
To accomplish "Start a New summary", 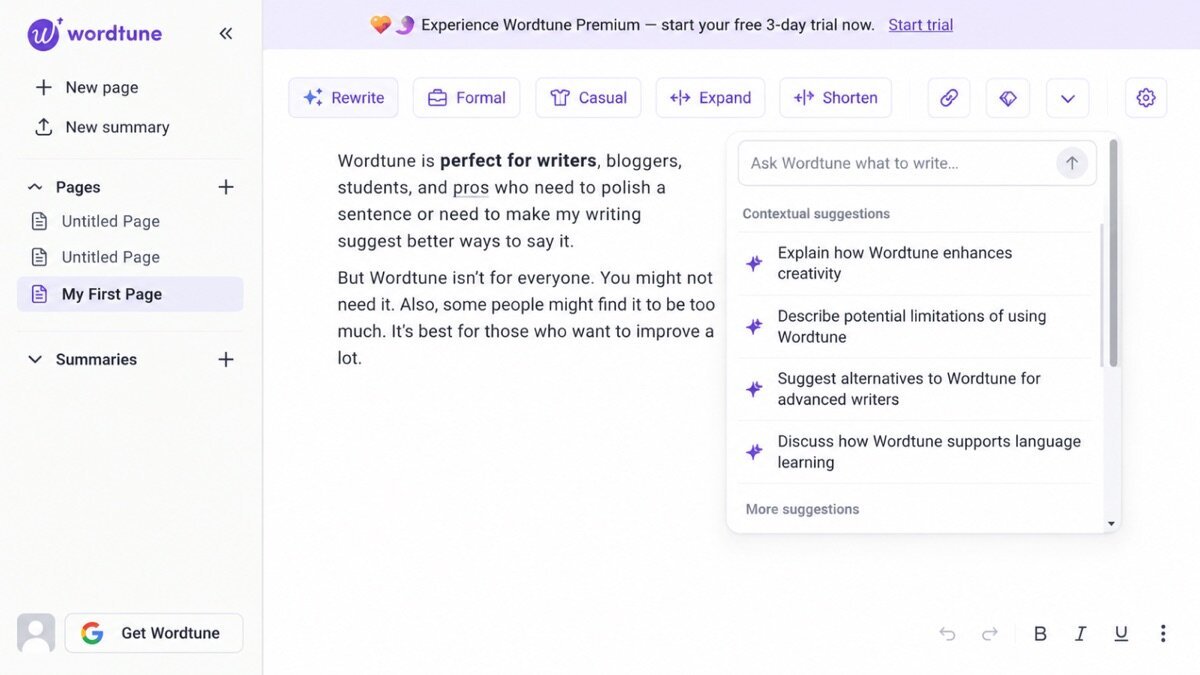I will pos(102,127).
